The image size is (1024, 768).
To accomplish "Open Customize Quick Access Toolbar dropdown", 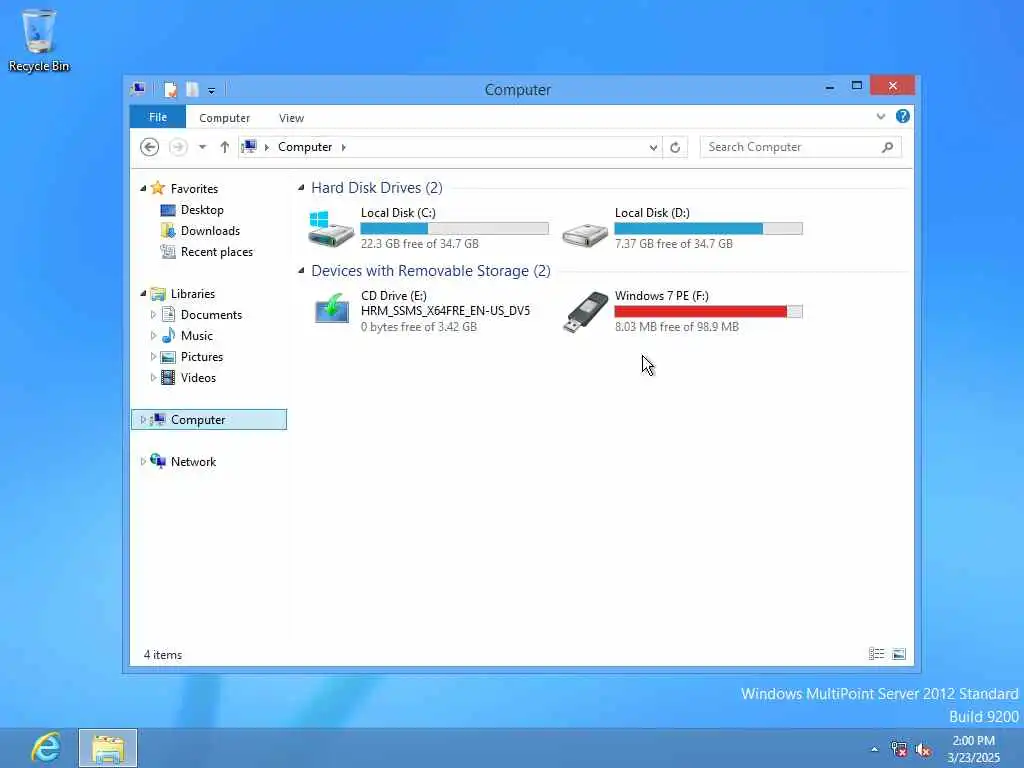I will click(x=212, y=91).
